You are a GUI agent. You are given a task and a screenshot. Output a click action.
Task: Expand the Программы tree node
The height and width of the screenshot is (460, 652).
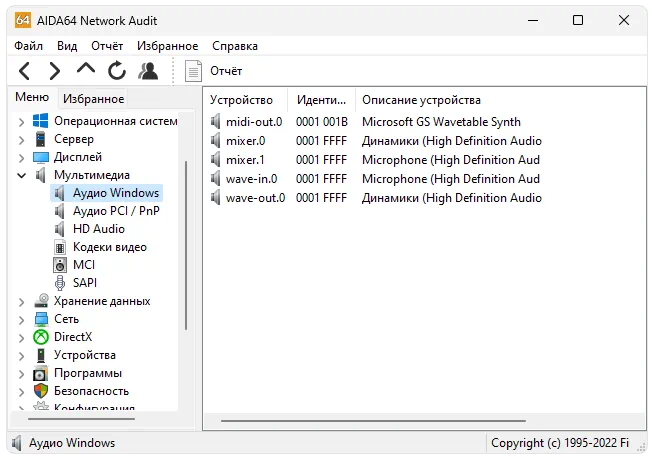(x=21, y=374)
